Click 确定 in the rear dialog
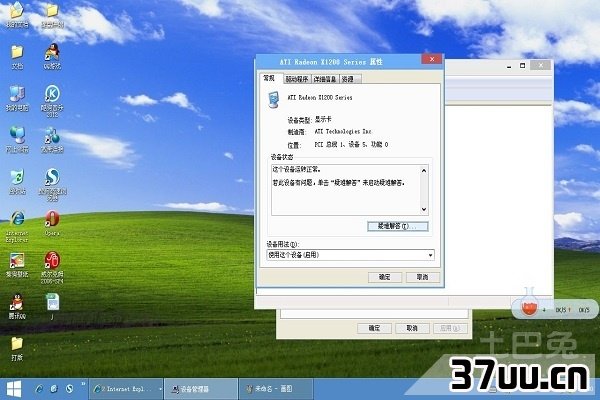 374,328
